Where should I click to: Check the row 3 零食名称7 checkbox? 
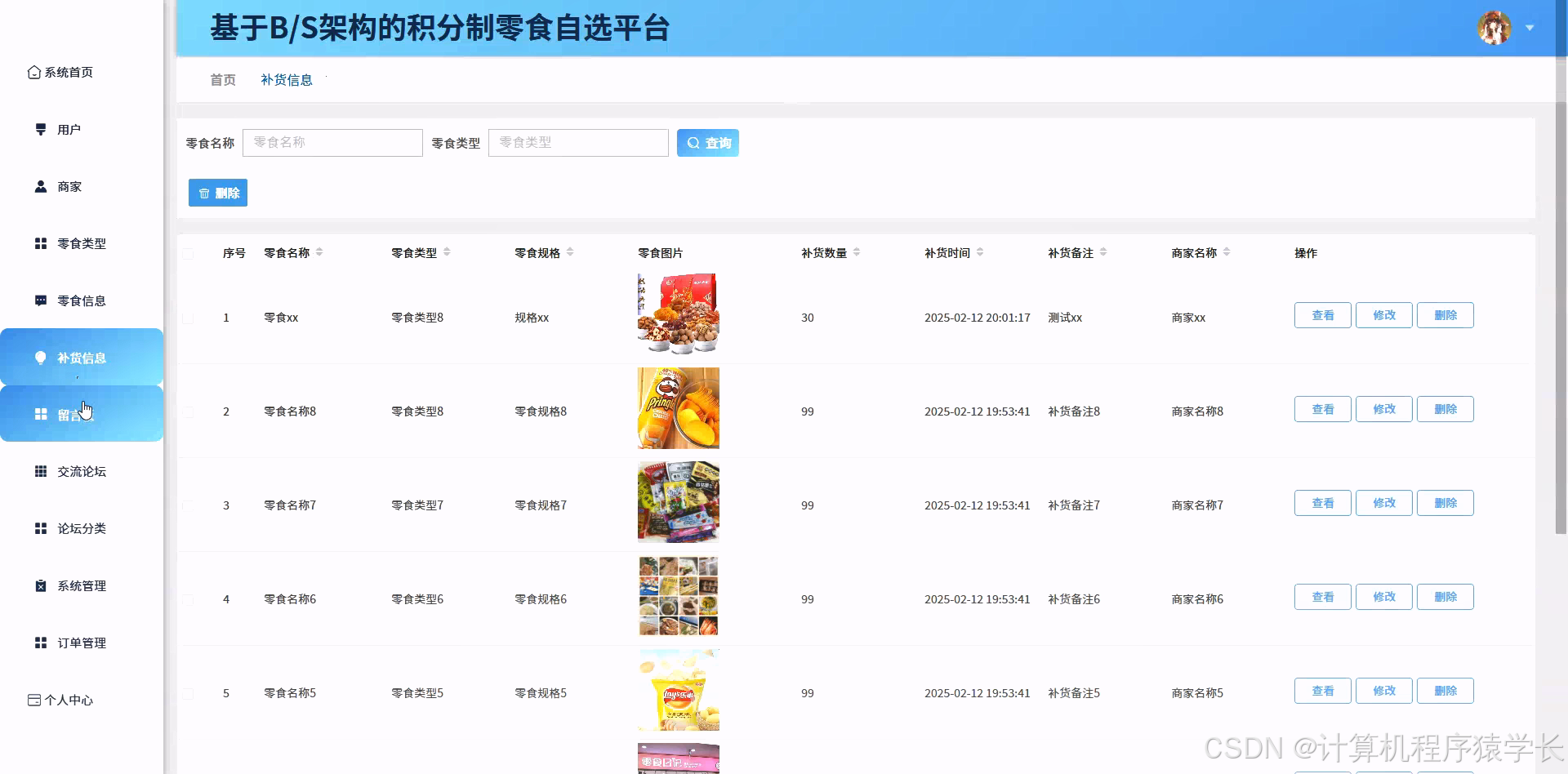pyautogui.click(x=188, y=505)
